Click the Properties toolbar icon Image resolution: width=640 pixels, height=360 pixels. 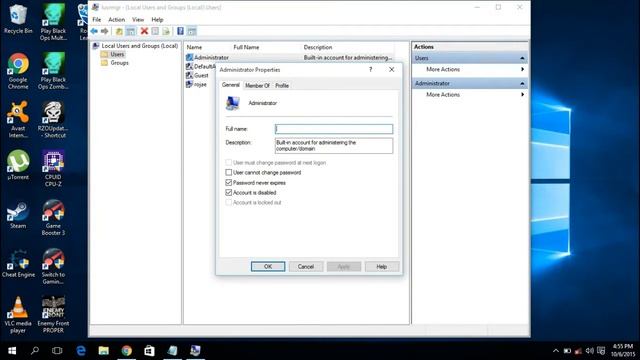pos(155,31)
